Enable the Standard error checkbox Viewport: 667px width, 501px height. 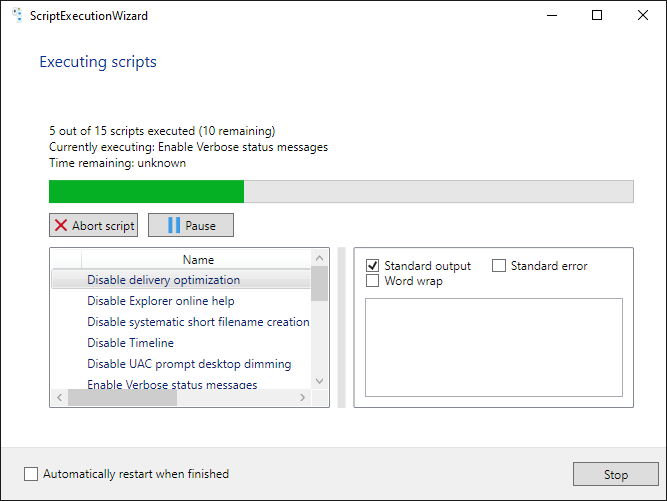coord(499,266)
